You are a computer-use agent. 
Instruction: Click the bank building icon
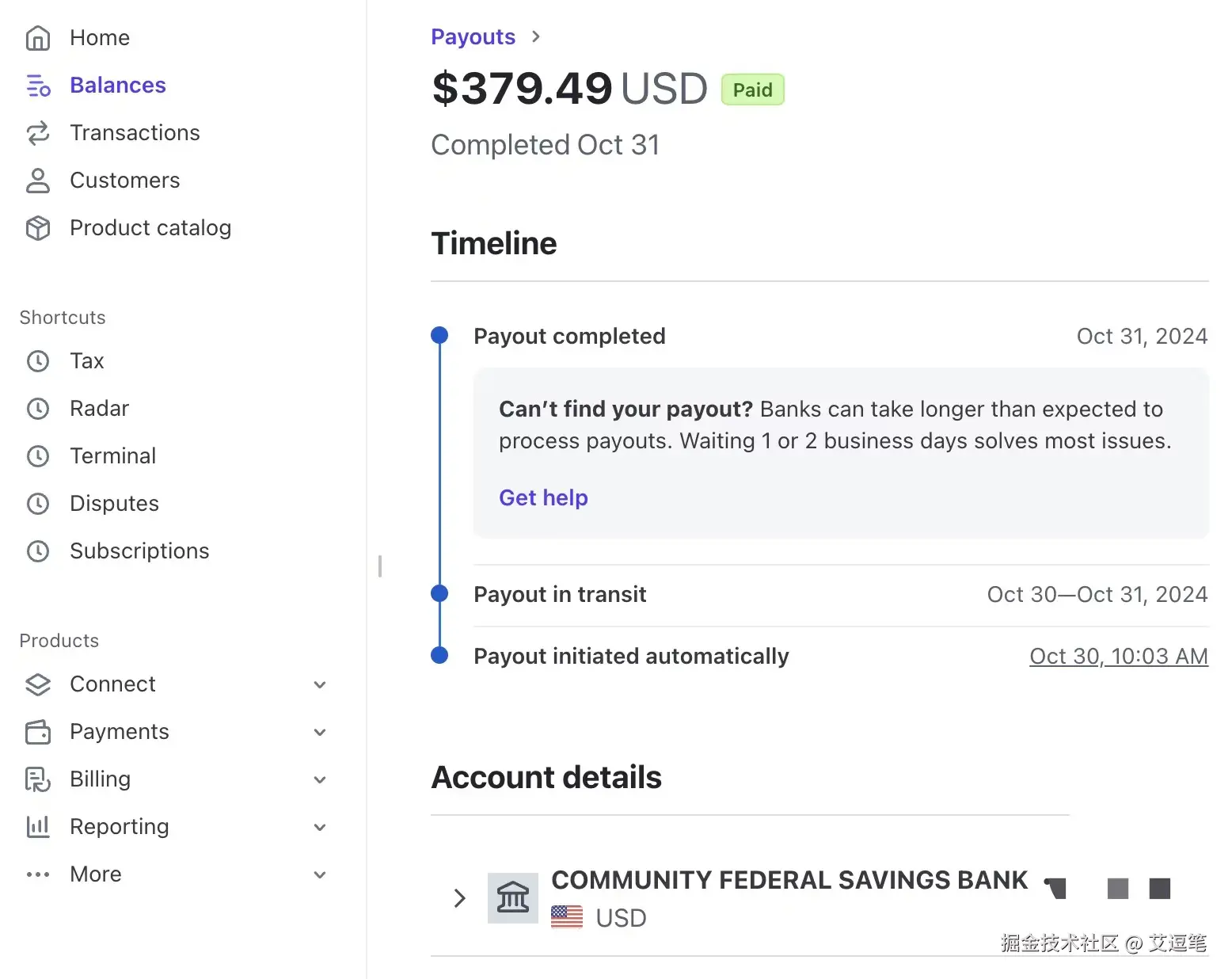(512, 897)
